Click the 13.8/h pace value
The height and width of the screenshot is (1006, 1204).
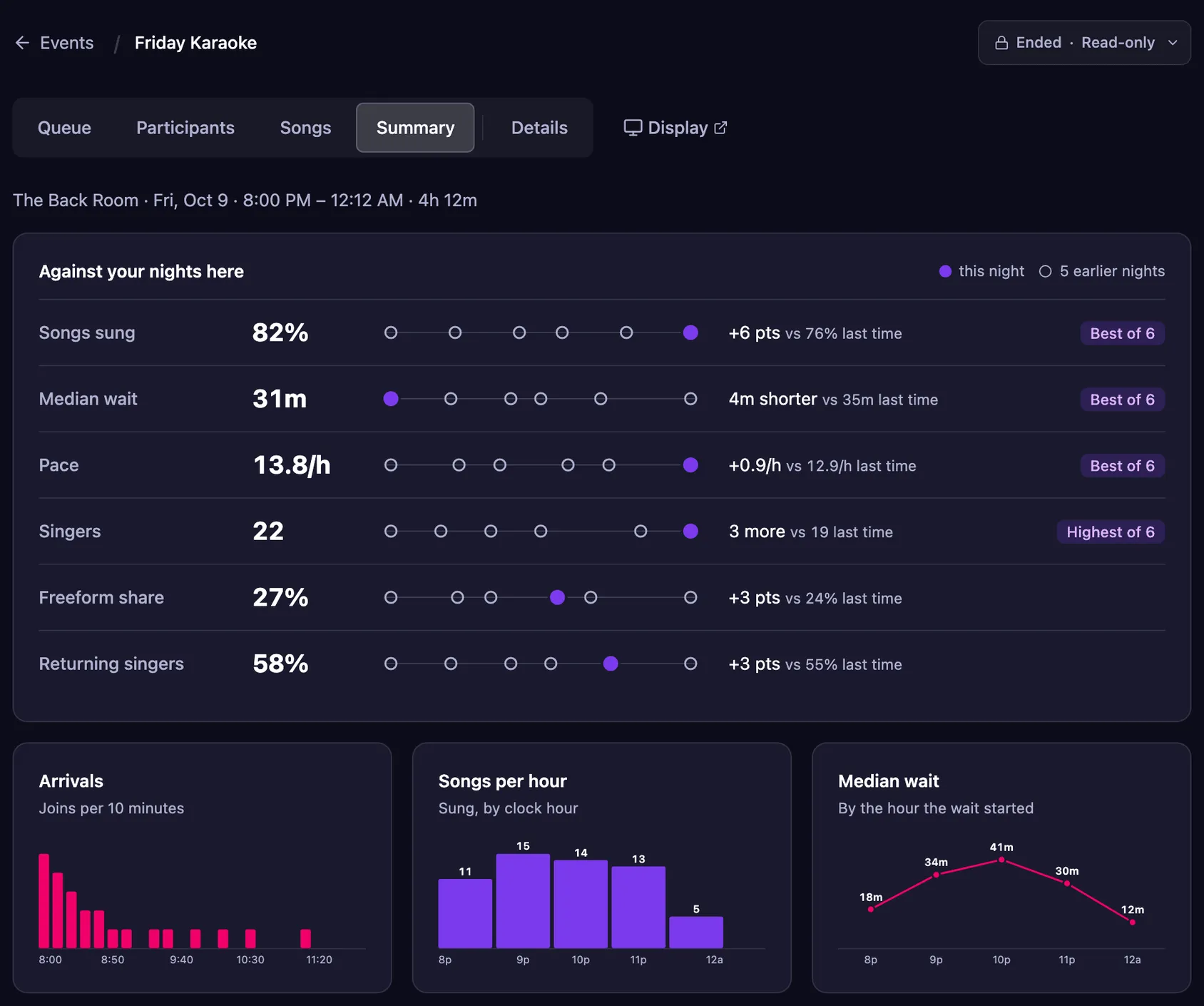pos(292,465)
